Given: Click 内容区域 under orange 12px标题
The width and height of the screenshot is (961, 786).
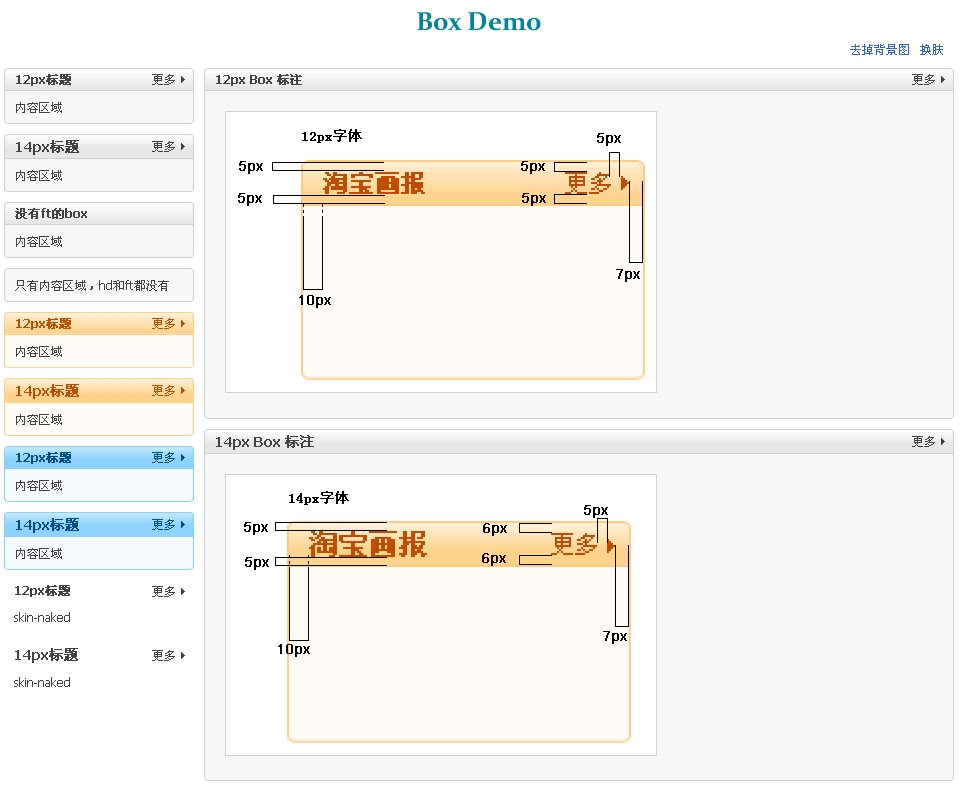Looking at the screenshot, I should (39, 352).
